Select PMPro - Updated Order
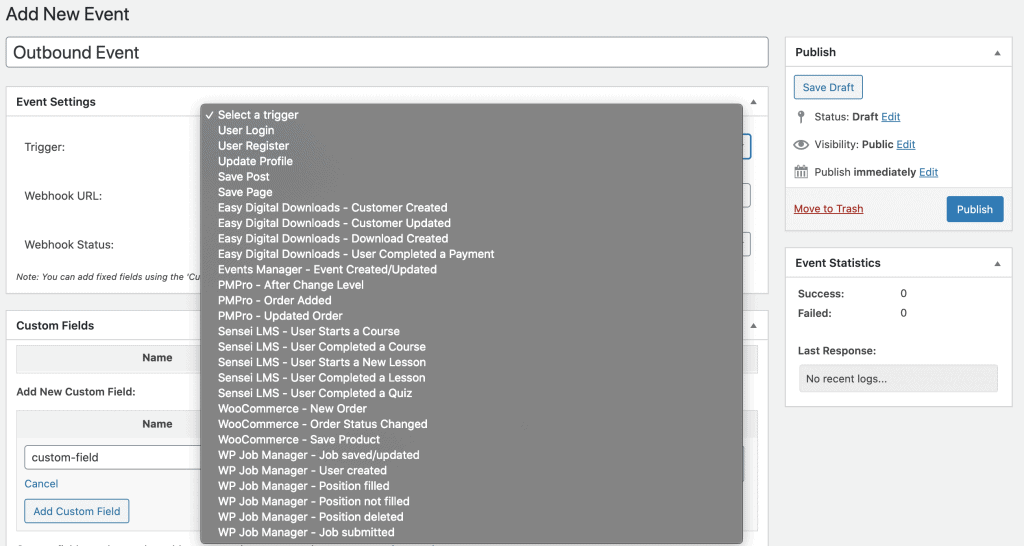 coord(471,316)
